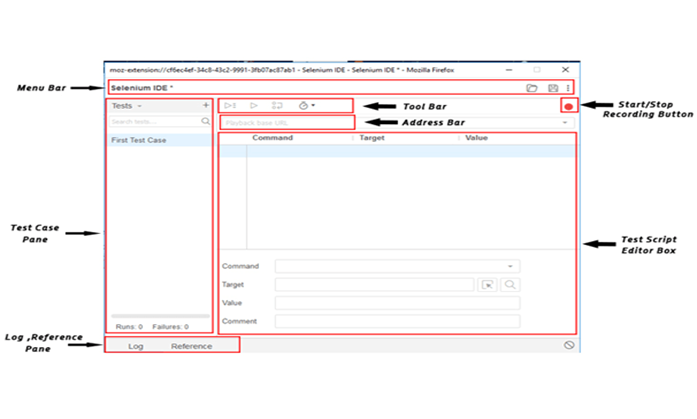Click the Run all tests icon

tap(230, 105)
